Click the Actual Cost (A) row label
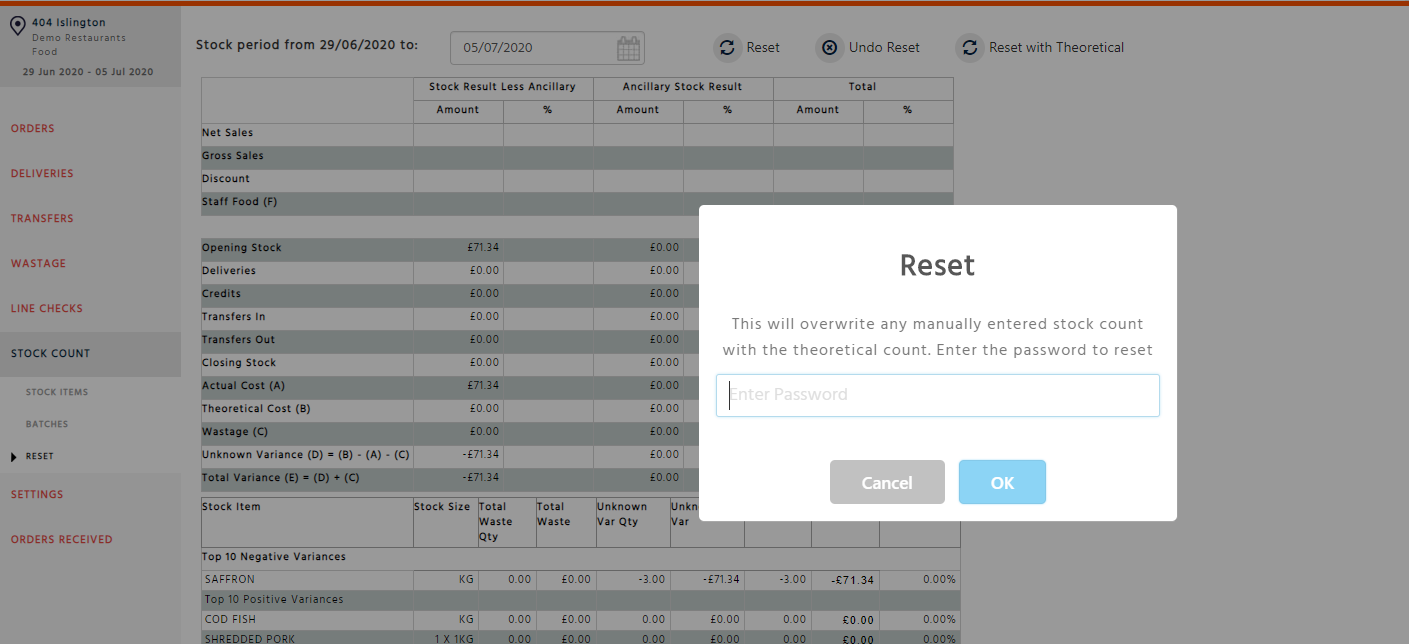The image size is (1409, 644). 243,386
